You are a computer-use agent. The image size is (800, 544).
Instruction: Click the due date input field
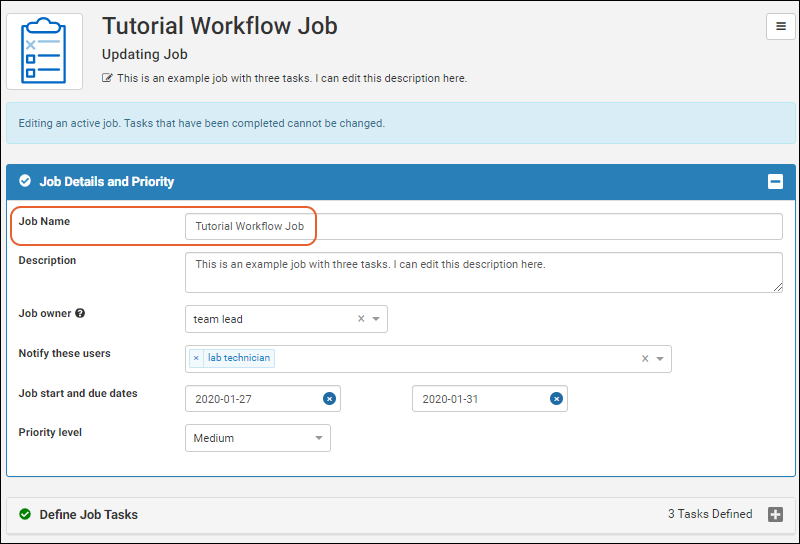coord(480,399)
